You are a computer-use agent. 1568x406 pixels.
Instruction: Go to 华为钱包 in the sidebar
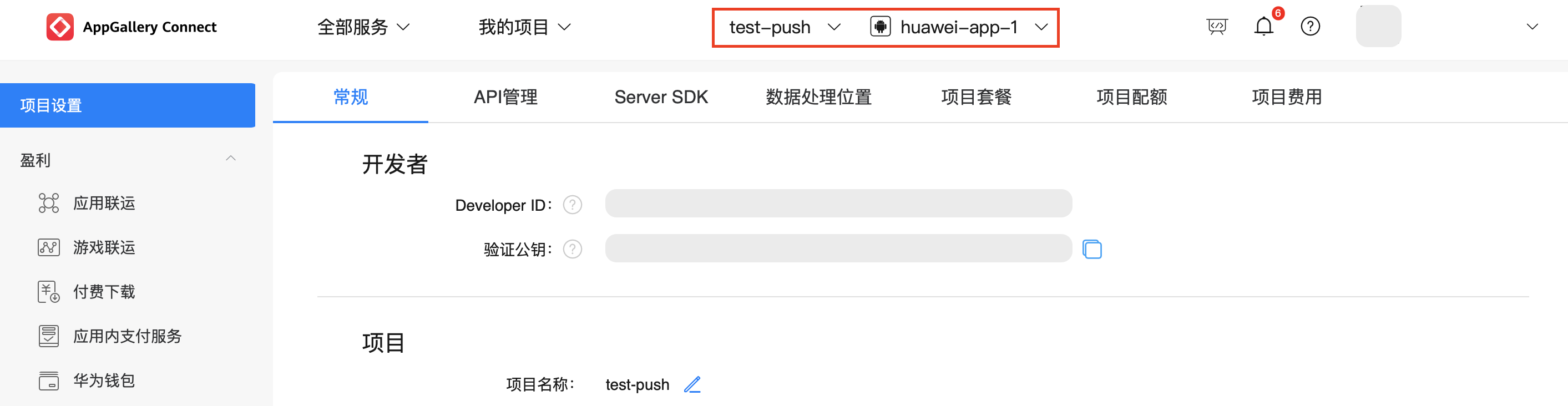[103, 380]
